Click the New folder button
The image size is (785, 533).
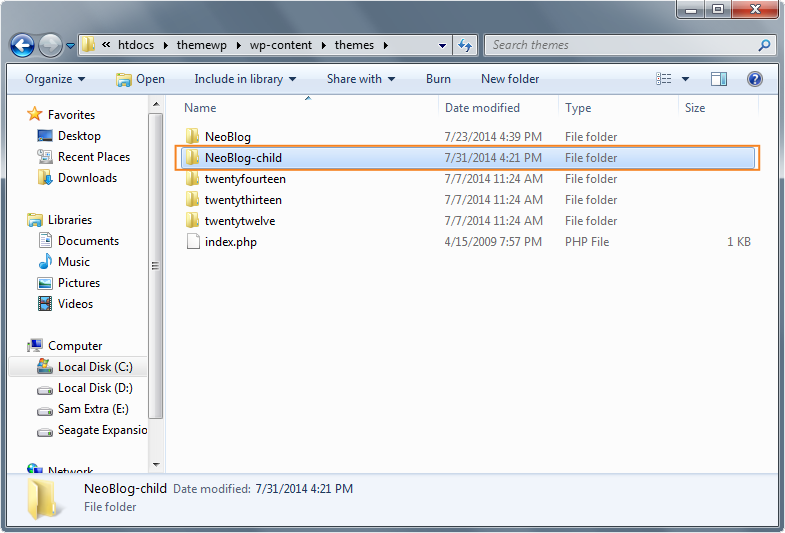click(510, 79)
